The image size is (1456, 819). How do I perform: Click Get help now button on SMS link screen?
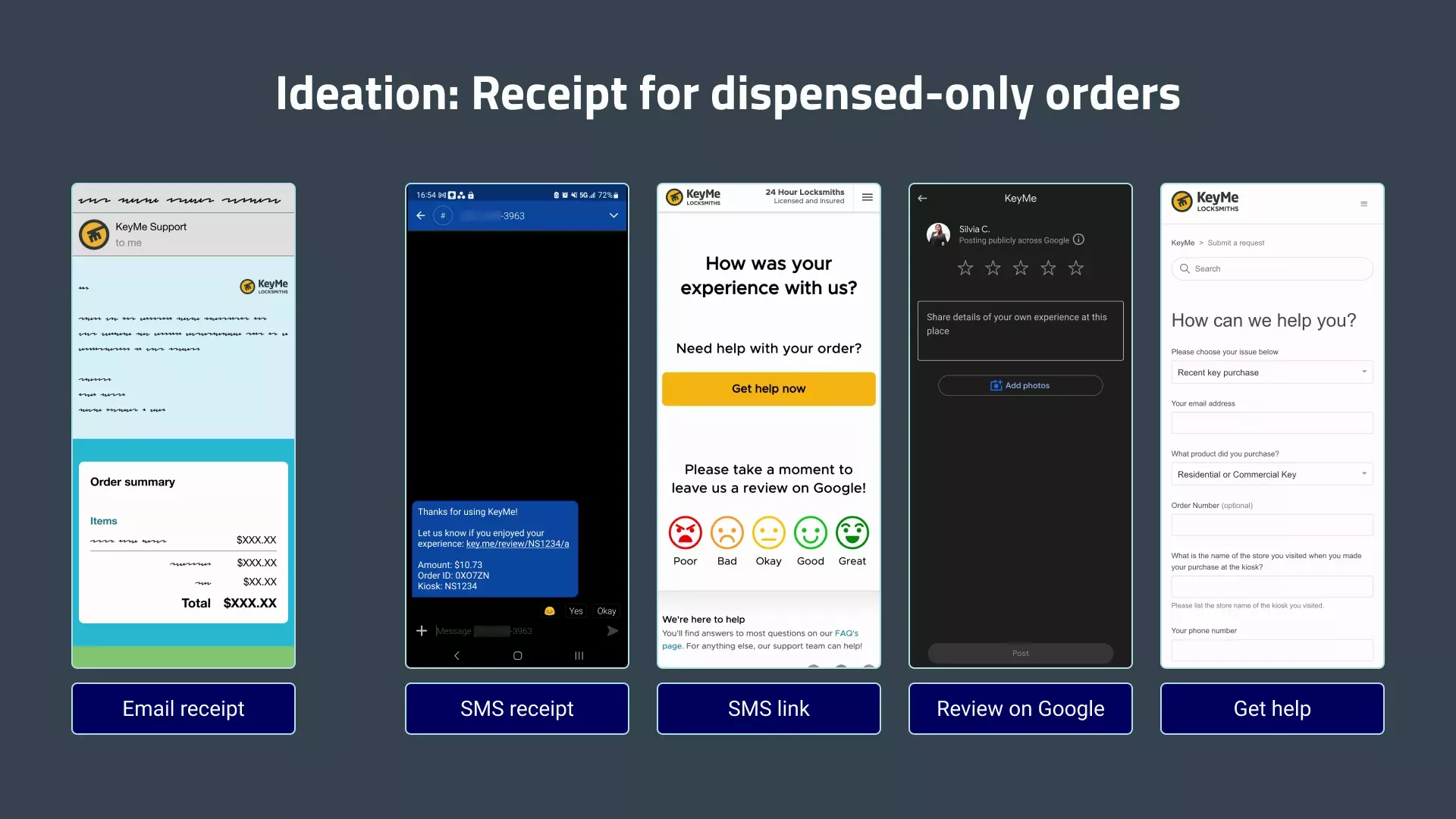[x=768, y=388]
